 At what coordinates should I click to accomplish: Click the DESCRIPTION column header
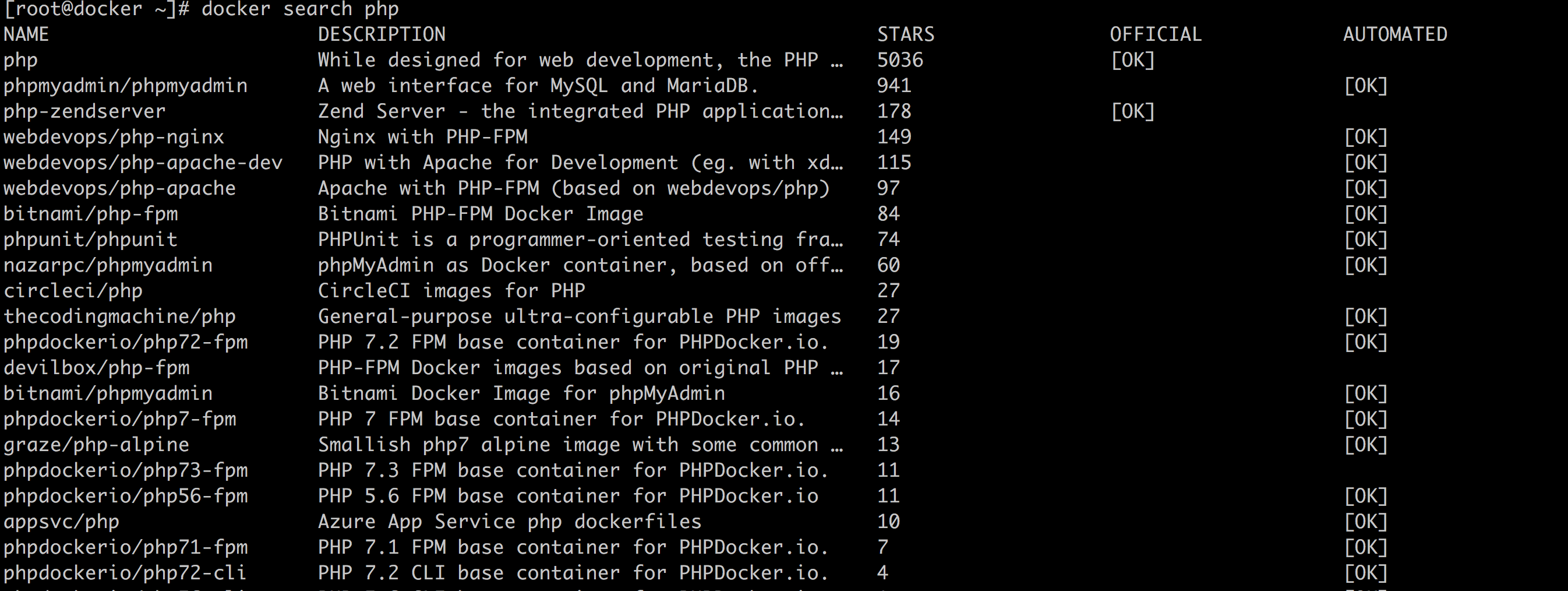coord(382,35)
